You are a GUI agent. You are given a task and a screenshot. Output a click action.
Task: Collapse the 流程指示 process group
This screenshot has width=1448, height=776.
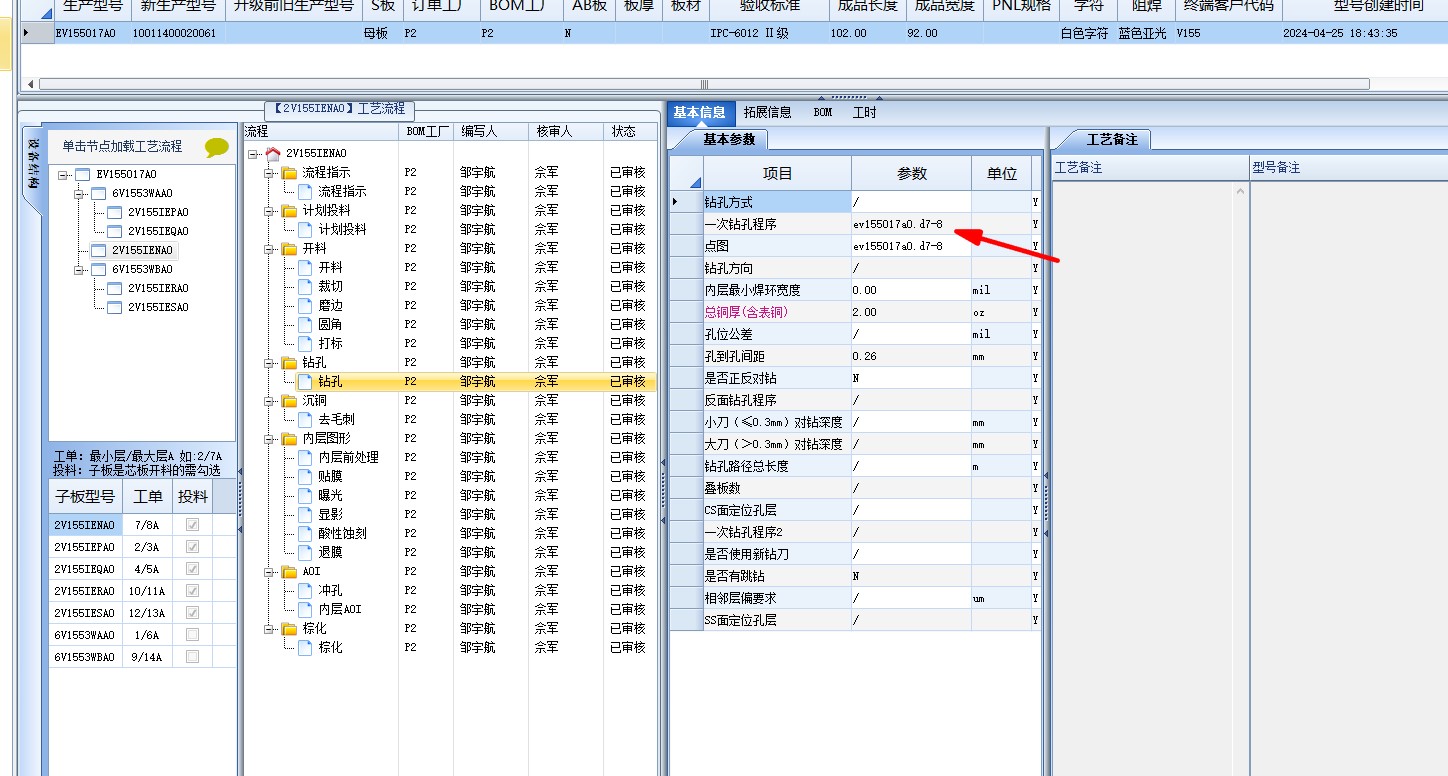(x=270, y=173)
